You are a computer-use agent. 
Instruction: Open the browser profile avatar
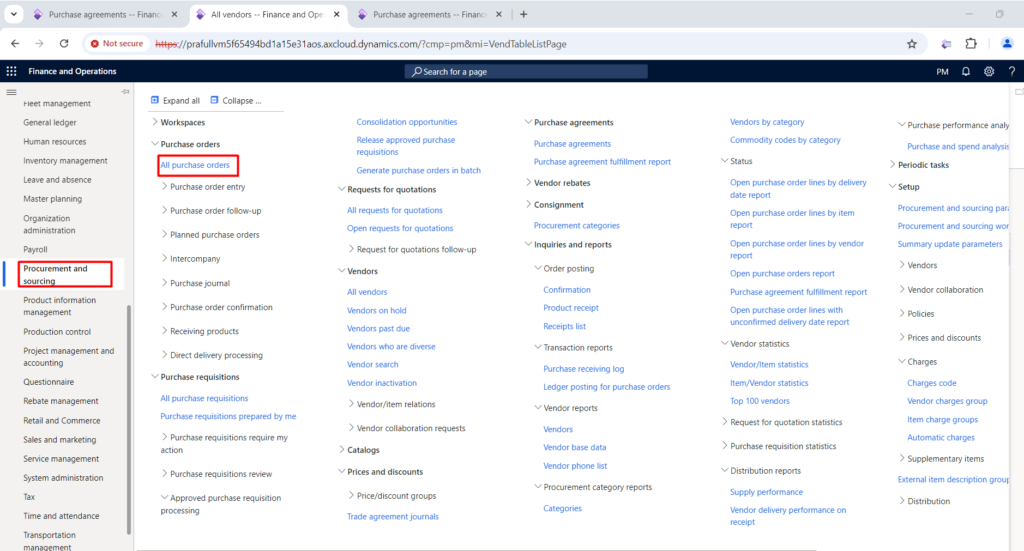coord(1006,44)
